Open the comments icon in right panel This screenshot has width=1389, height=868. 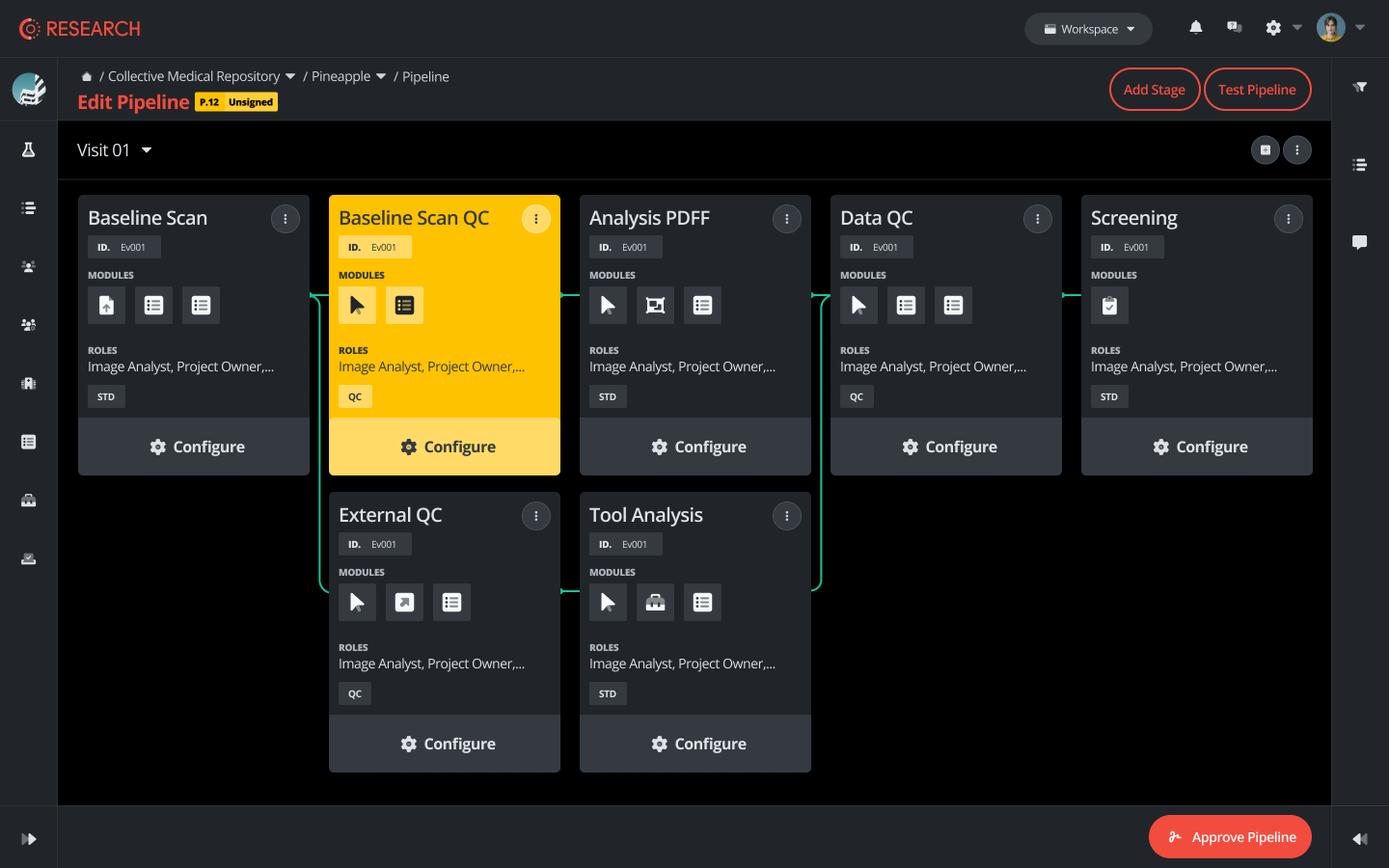click(x=1360, y=242)
